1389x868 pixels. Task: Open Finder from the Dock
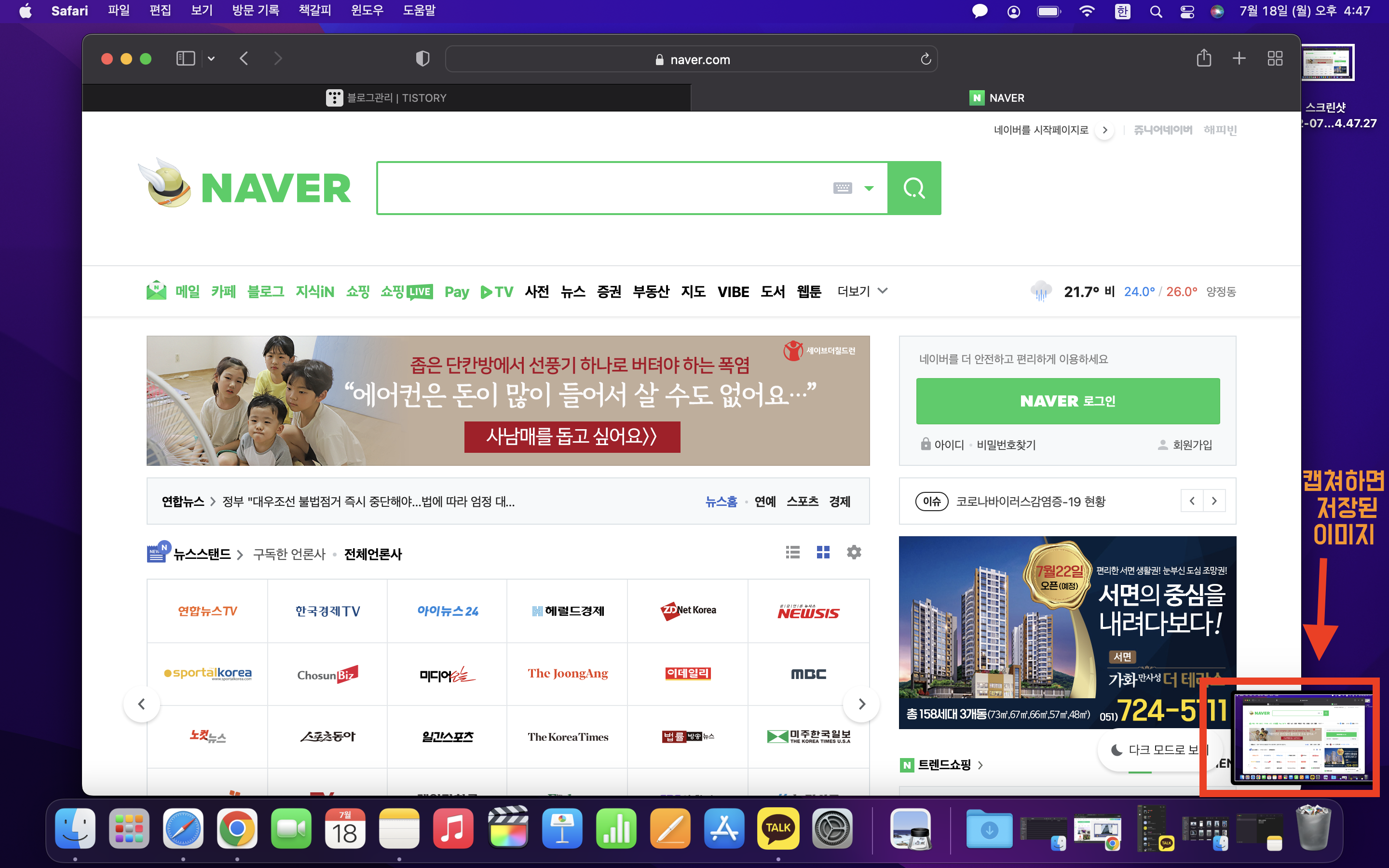click(75, 828)
